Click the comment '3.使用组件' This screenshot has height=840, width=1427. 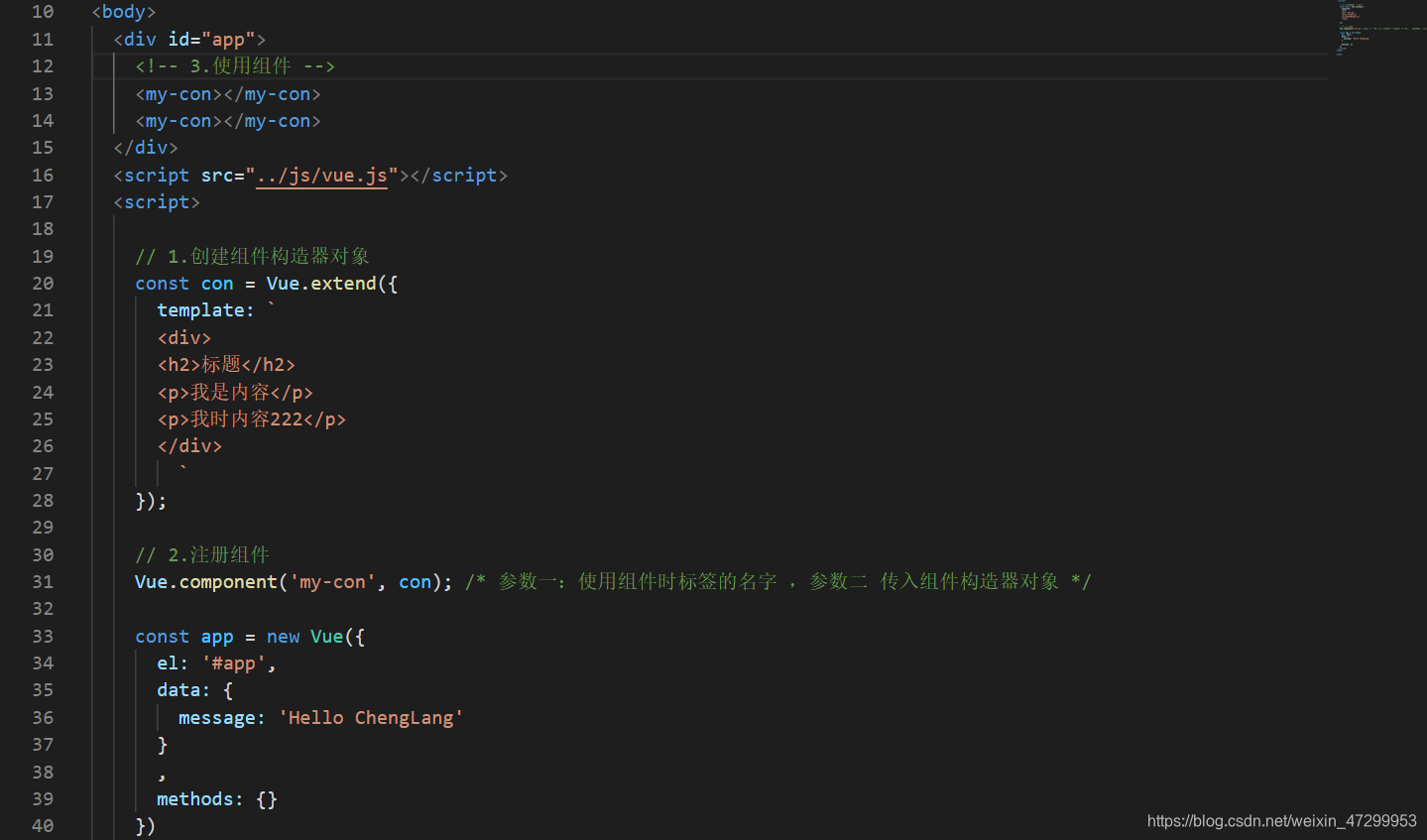coord(235,66)
